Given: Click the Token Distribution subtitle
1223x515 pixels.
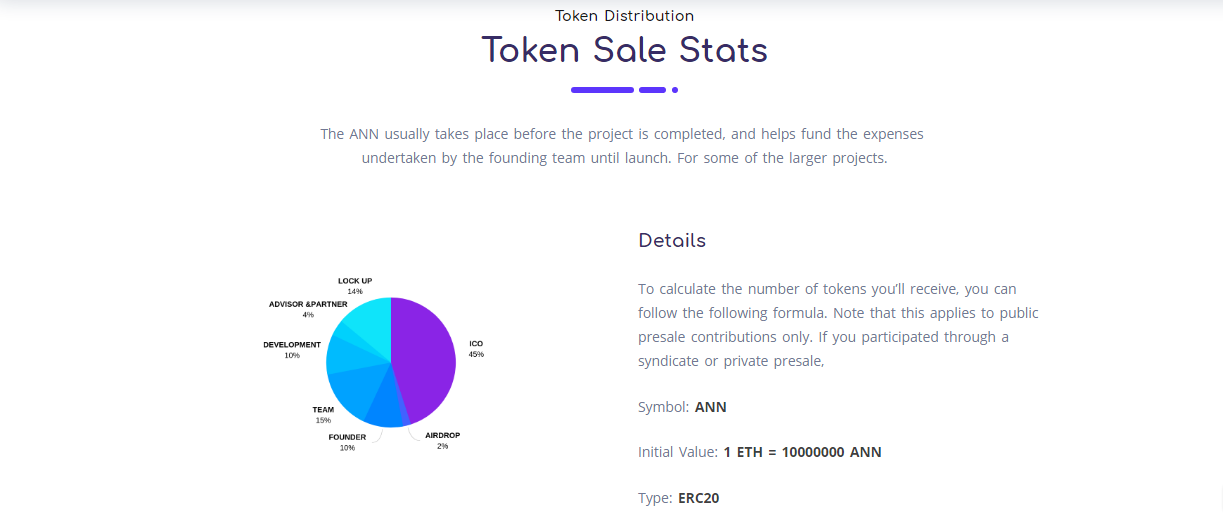Looking at the screenshot, I should tap(625, 16).
